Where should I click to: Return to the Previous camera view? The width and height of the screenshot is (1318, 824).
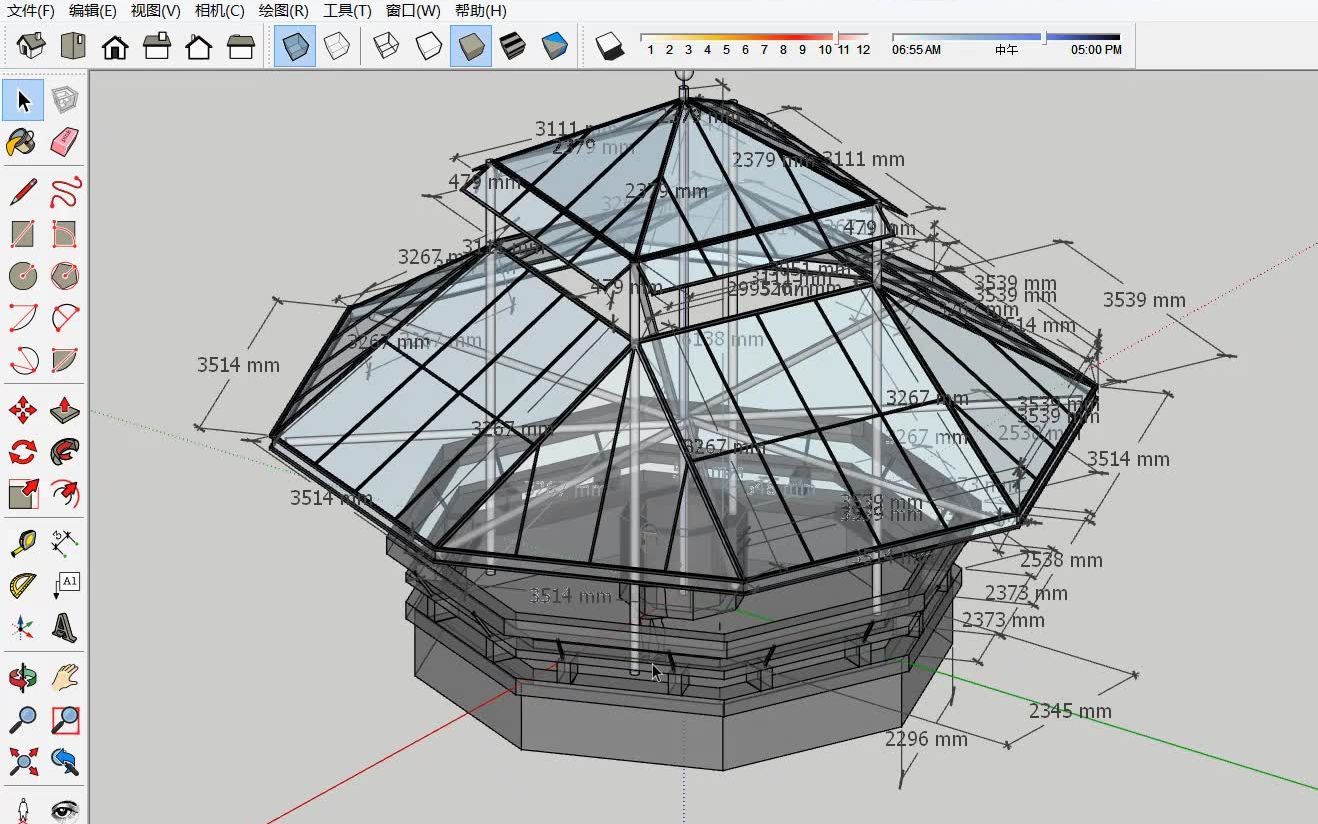65,761
